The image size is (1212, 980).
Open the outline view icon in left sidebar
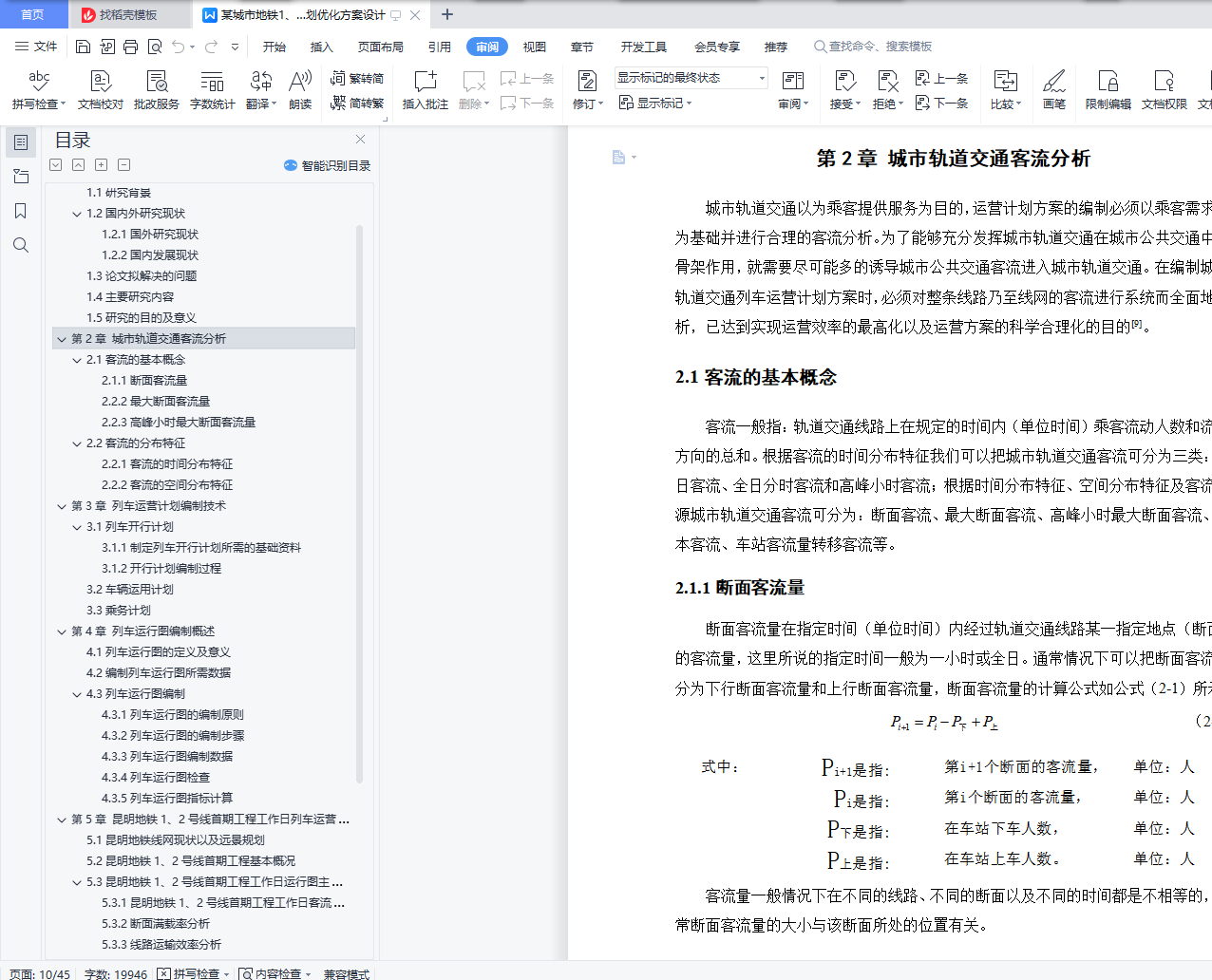(x=21, y=142)
